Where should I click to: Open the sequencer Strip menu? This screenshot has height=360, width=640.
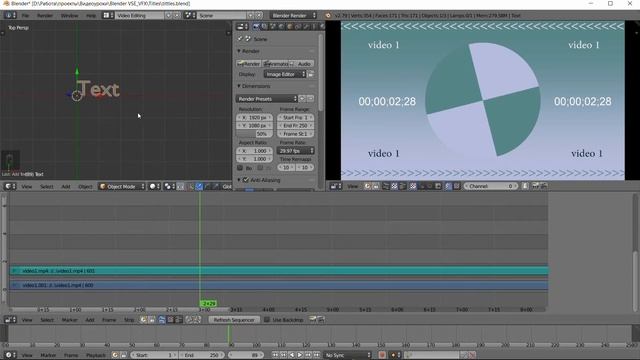[x=129, y=320]
